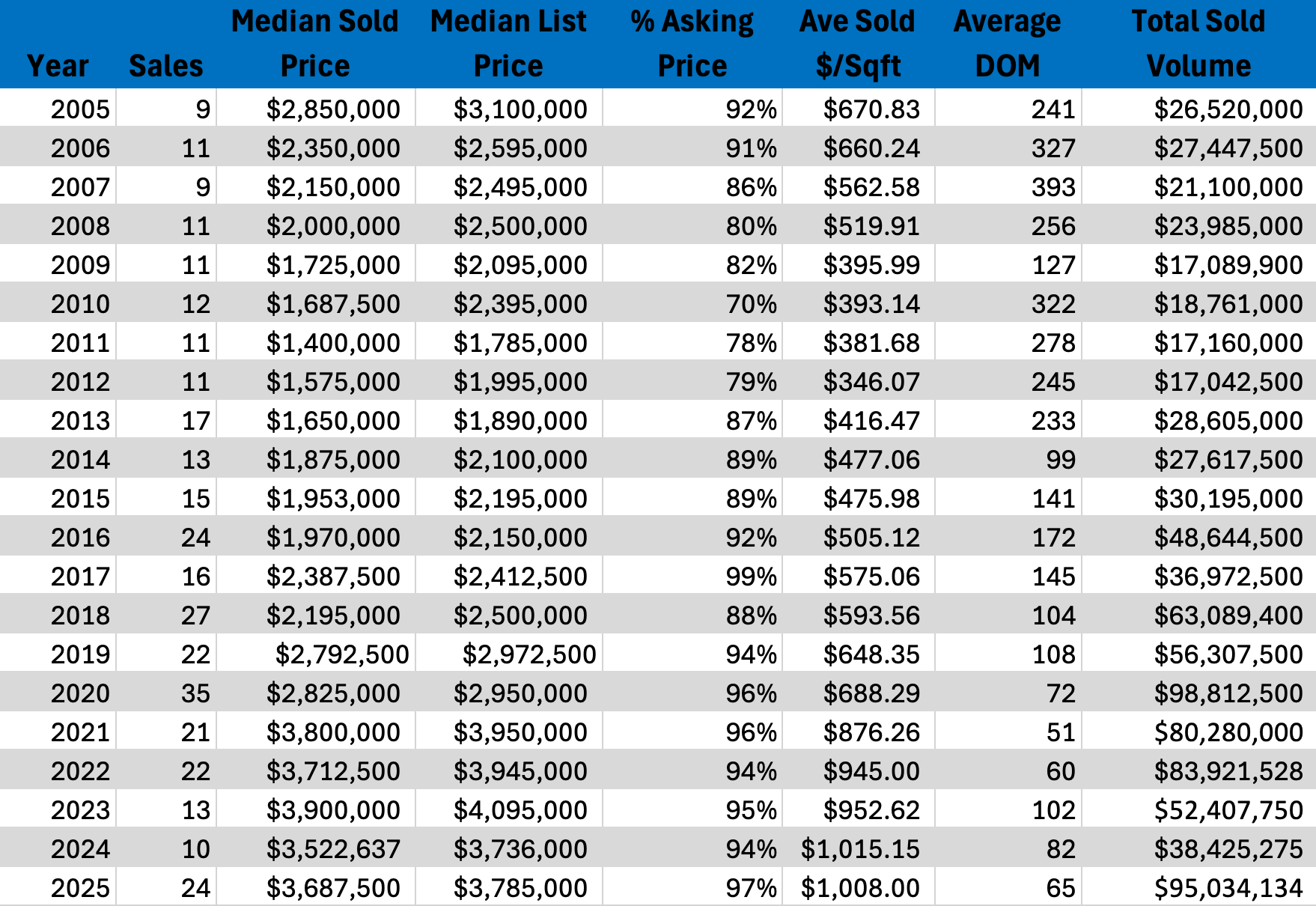Screen dimensions: 1316x906
Task: Select the $98,812,500 total volume cell
Action: pos(1228,693)
